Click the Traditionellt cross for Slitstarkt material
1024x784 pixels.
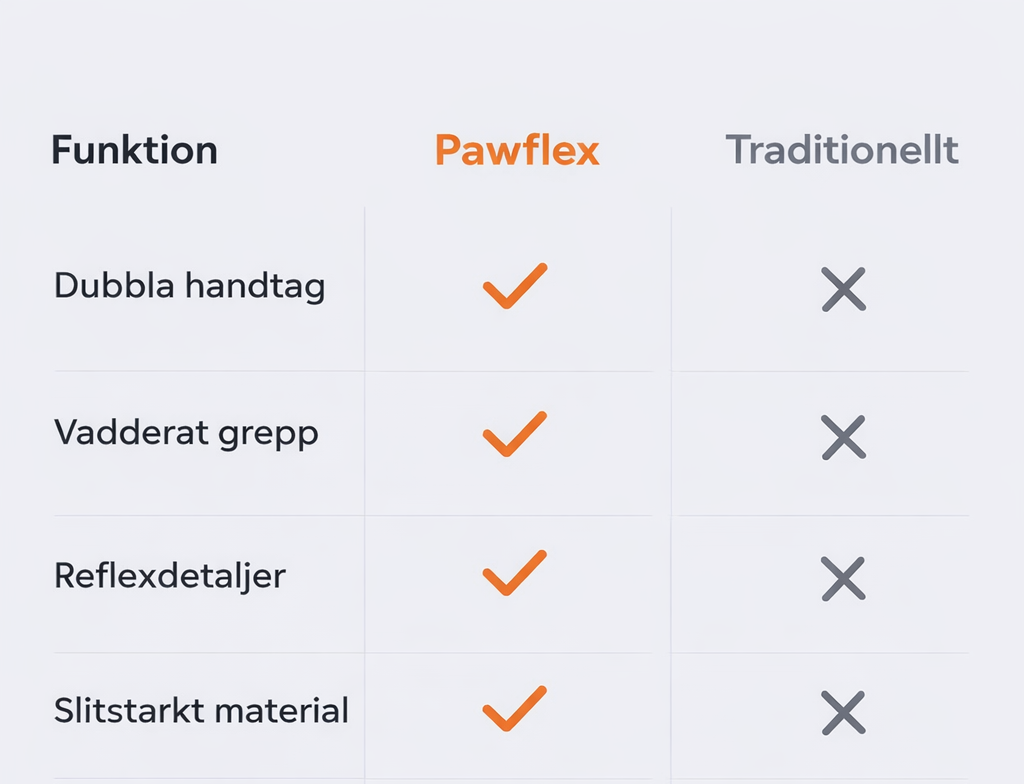tap(843, 712)
